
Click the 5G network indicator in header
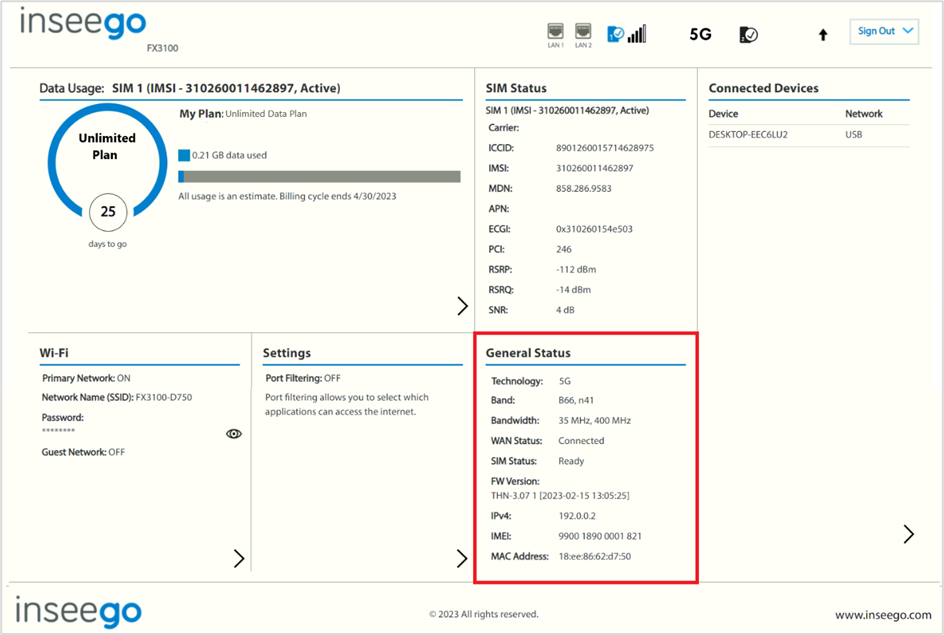point(700,34)
